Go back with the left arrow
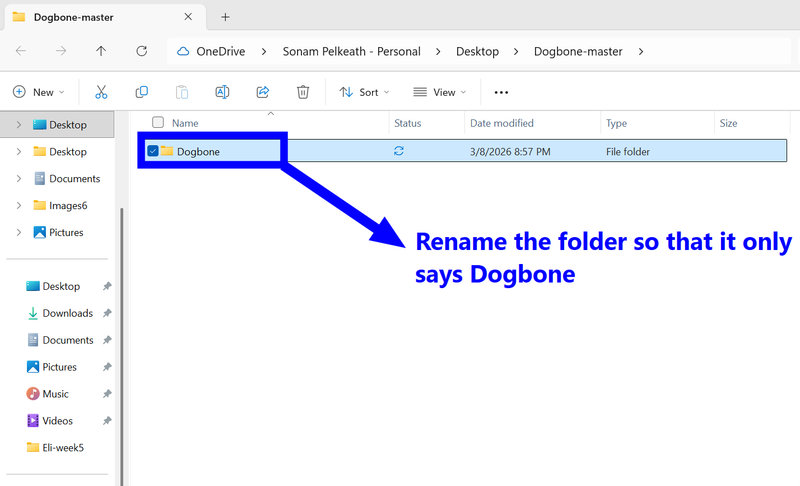This screenshot has height=486, width=800. click(21, 51)
